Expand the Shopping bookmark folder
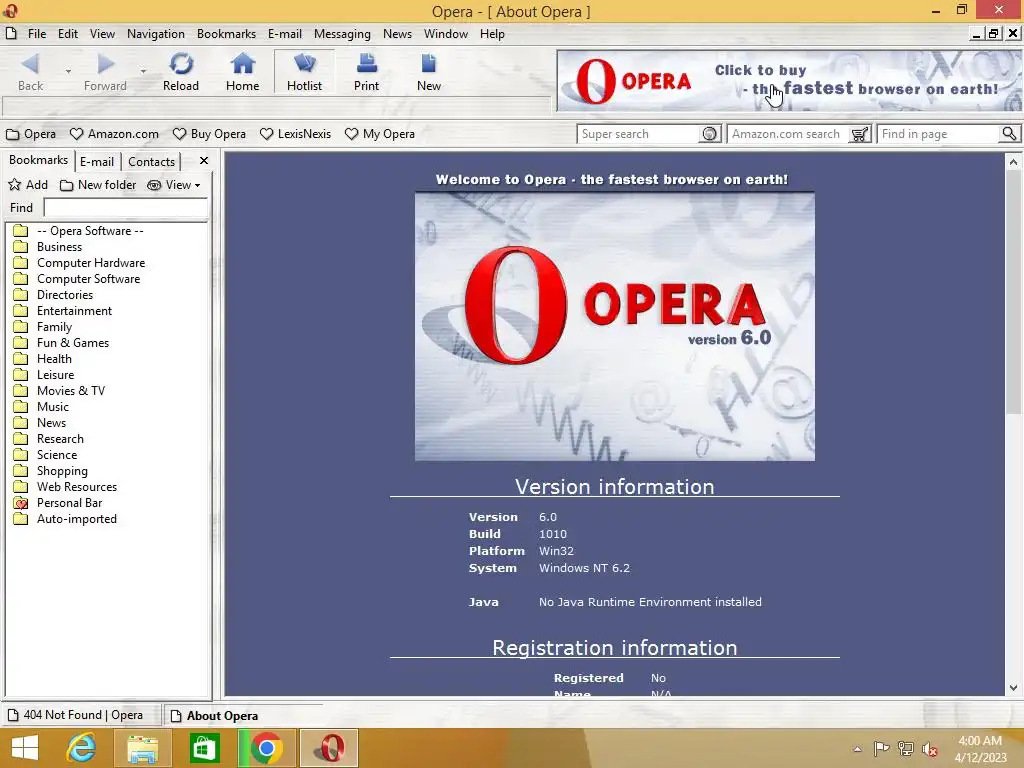Viewport: 1024px width, 768px height. click(x=50, y=471)
